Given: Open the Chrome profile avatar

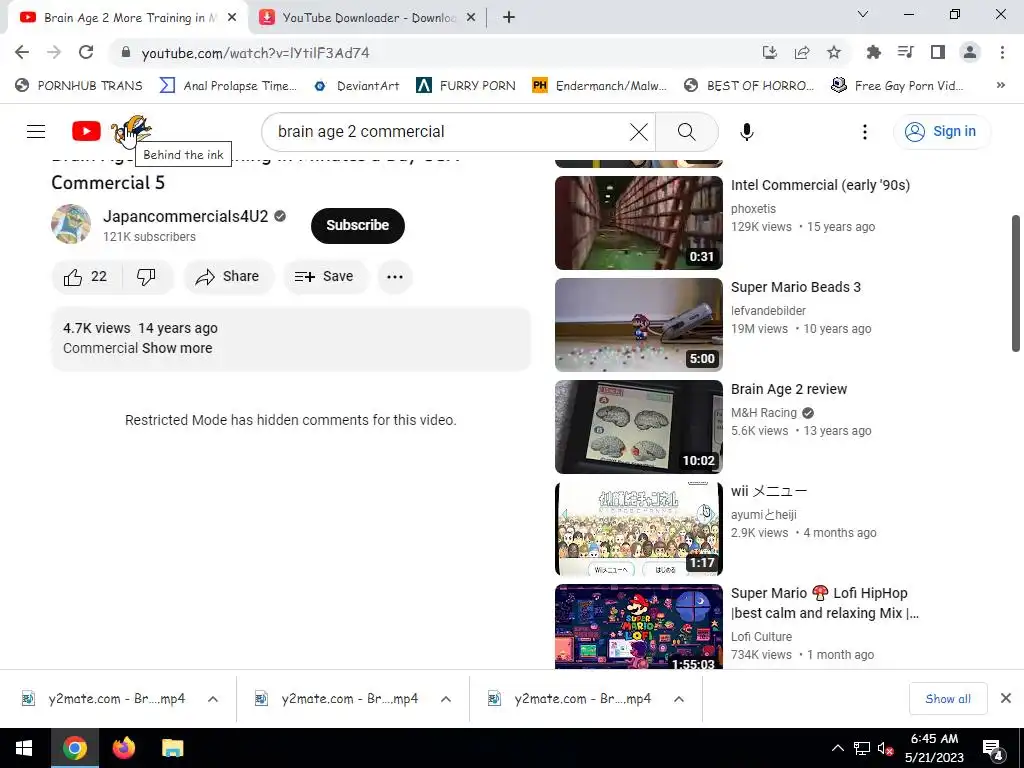Looking at the screenshot, I should click(970, 52).
